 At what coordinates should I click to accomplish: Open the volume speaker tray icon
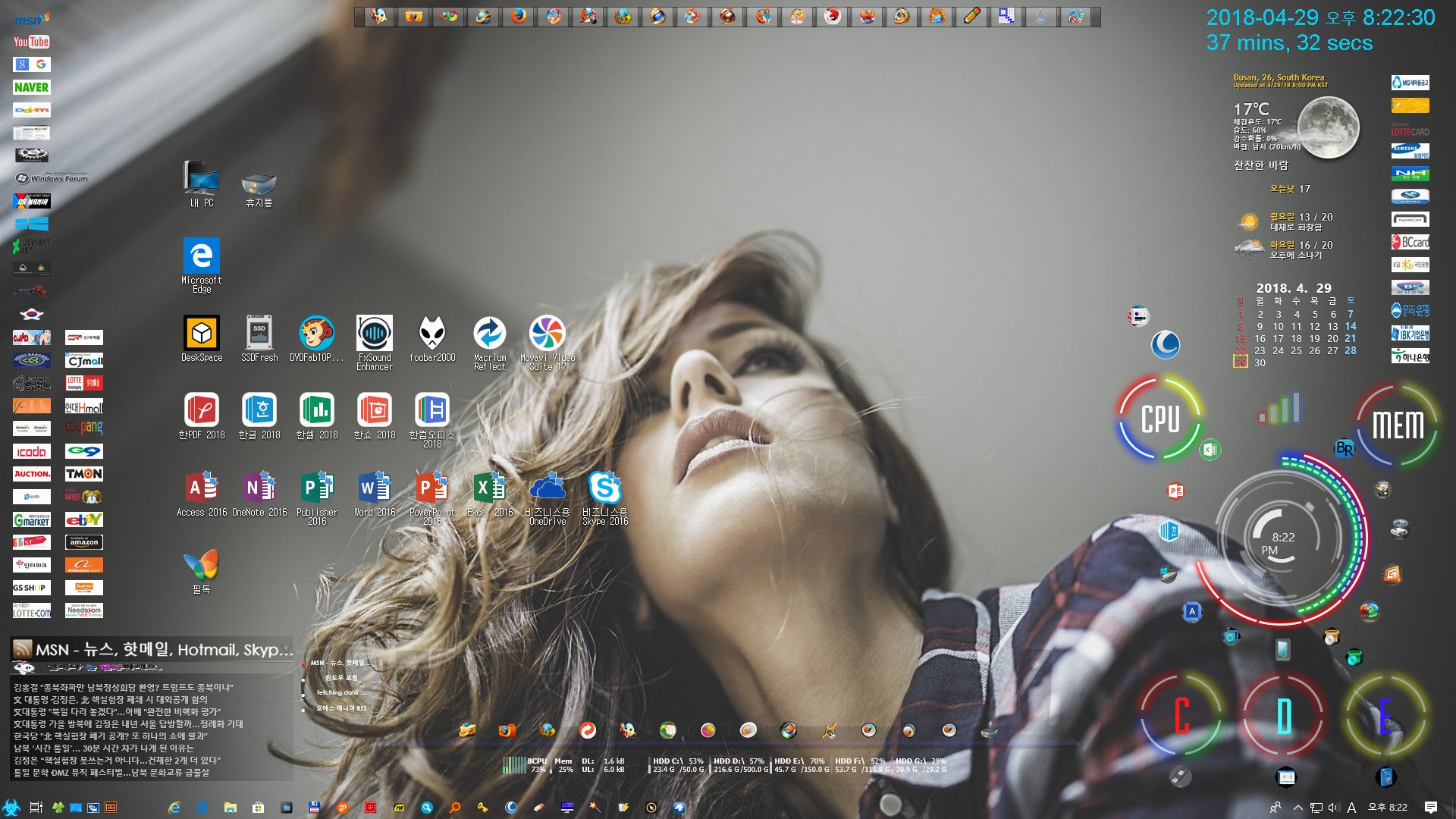(1334, 808)
